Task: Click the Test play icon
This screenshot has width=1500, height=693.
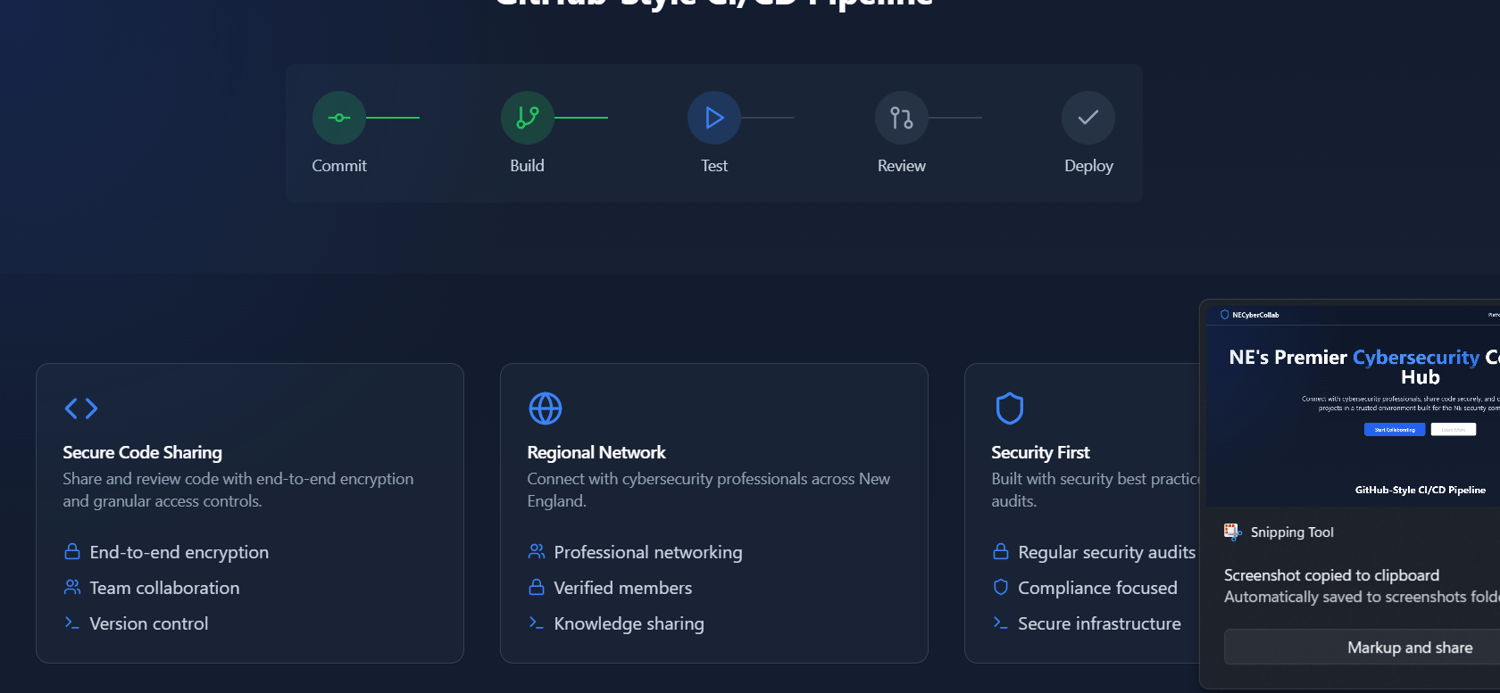Action: (x=714, y=118)
